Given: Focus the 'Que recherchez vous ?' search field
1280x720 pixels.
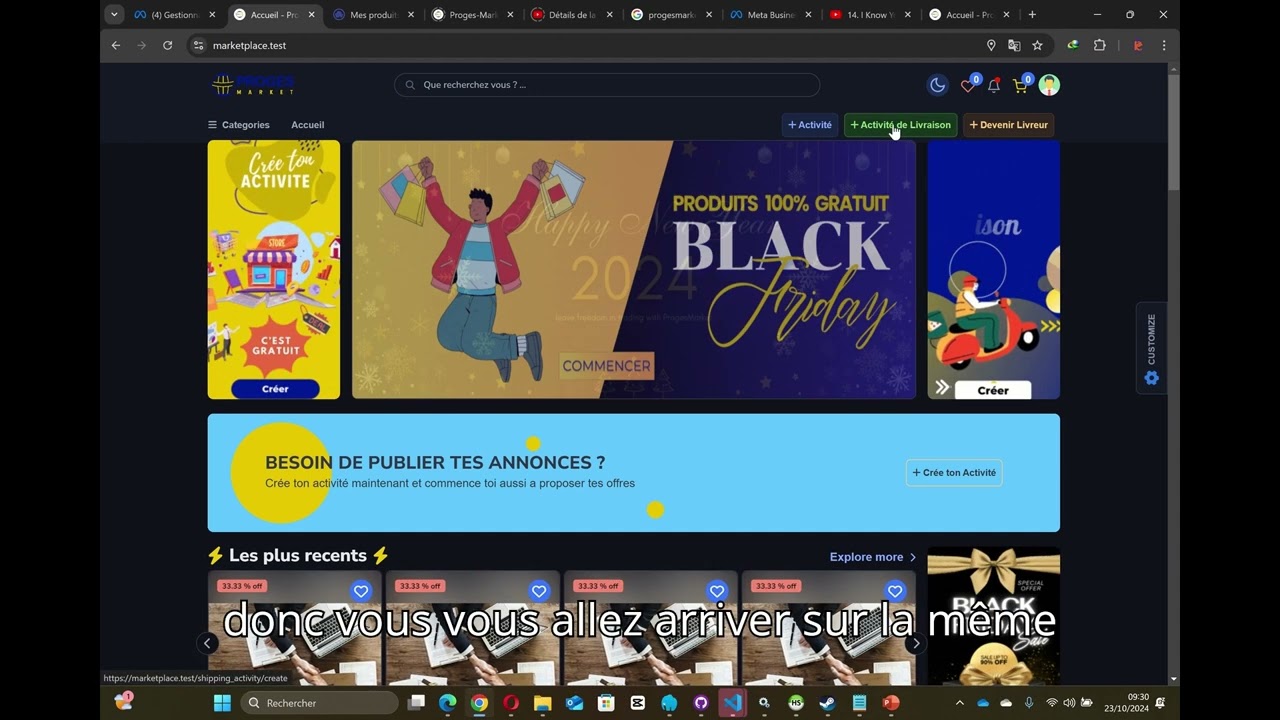Looking at the screenshot, I should (607, 85).
